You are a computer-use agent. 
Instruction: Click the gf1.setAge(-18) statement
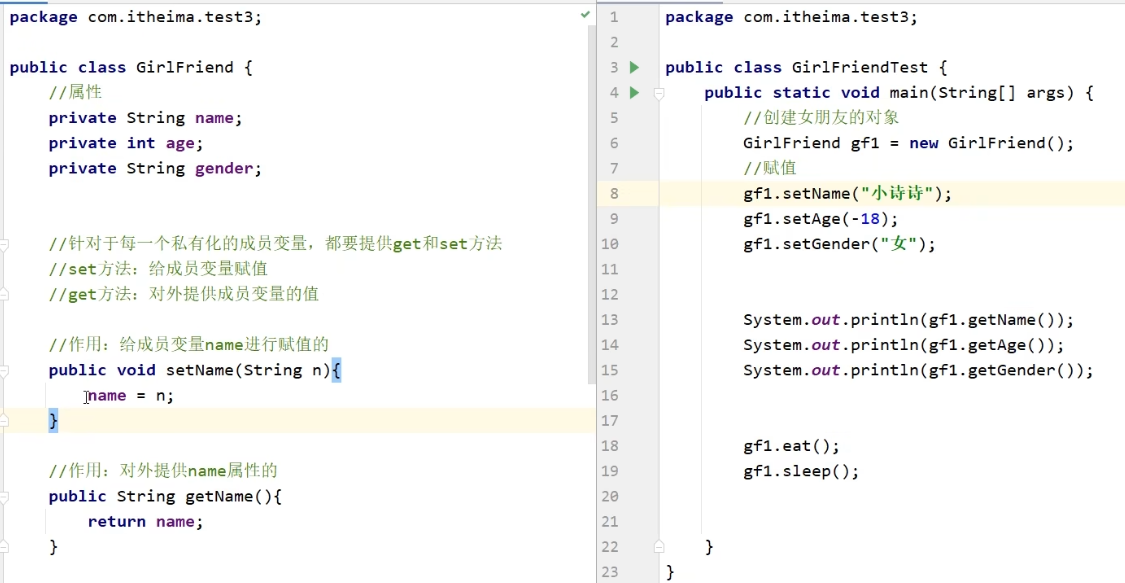coord(820,219)
